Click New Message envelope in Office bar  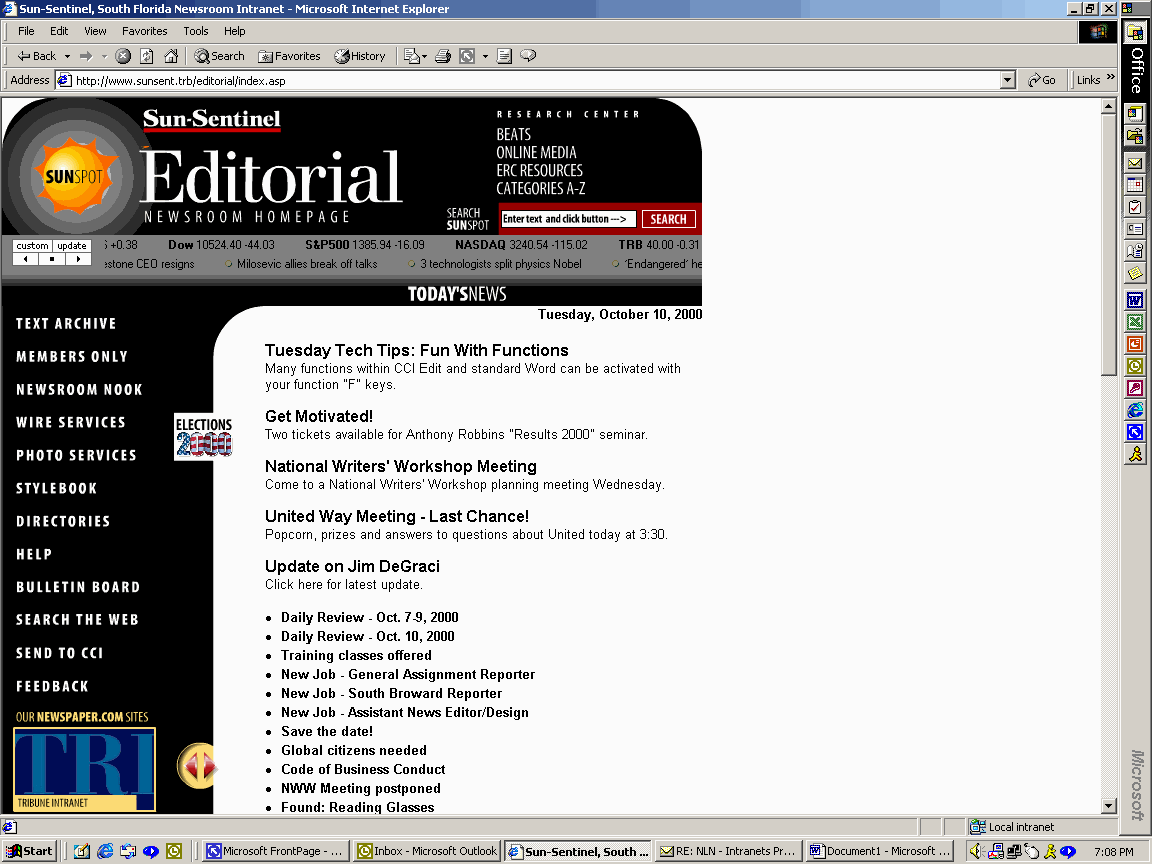click(1135, 163)
